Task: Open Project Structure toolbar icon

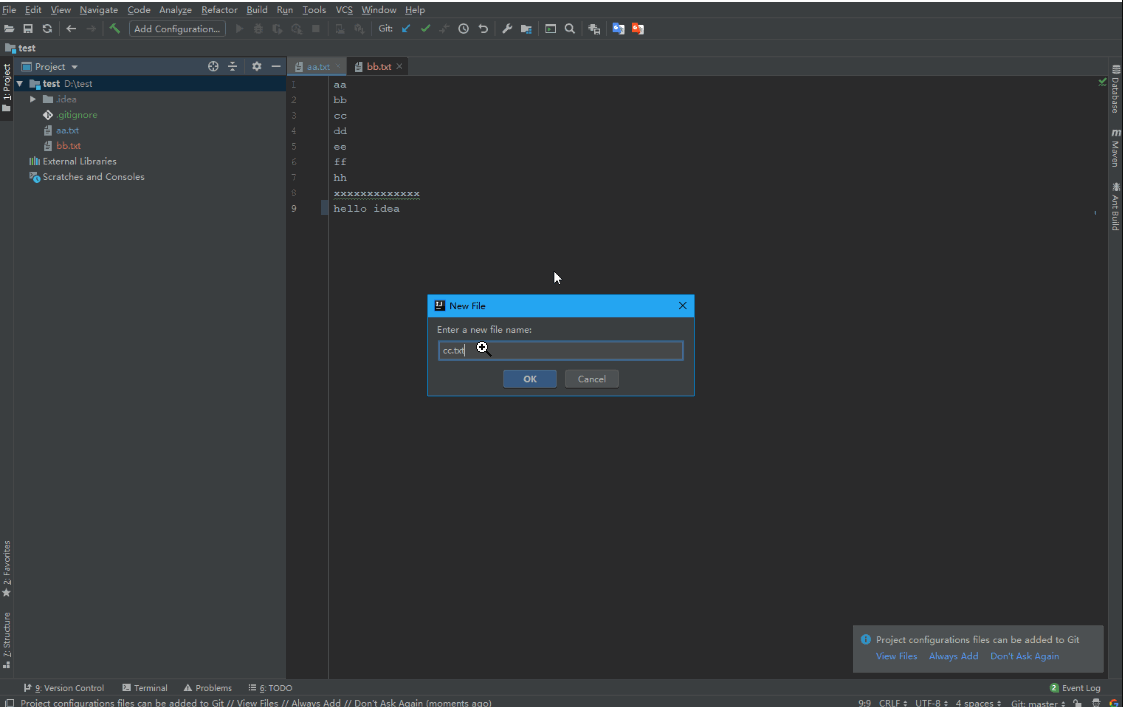Action: [x=526, y=29]
